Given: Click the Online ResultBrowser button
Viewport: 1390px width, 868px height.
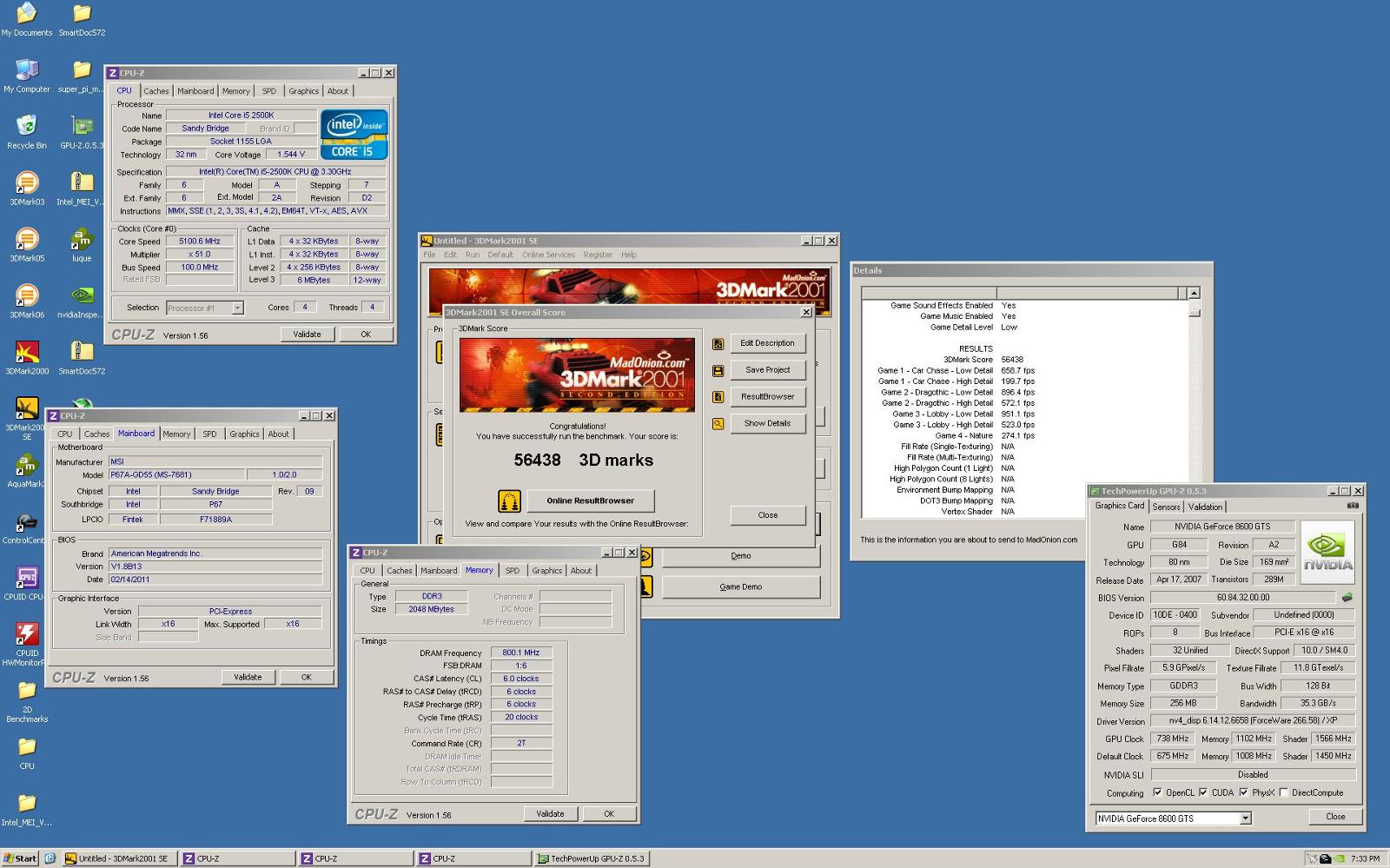Looking at the screenshot, I should tap(590, 500).
